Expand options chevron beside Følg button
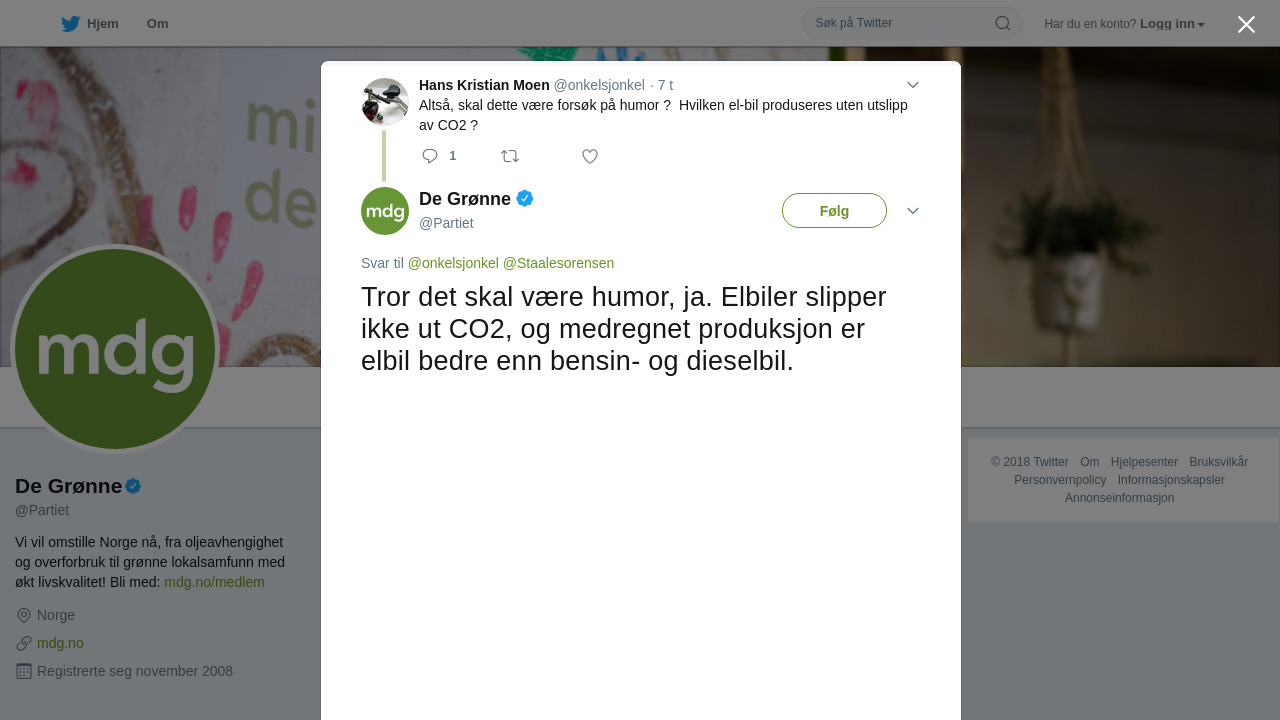The height and width of the screenshot is (720, 1280). click(913, 211)
